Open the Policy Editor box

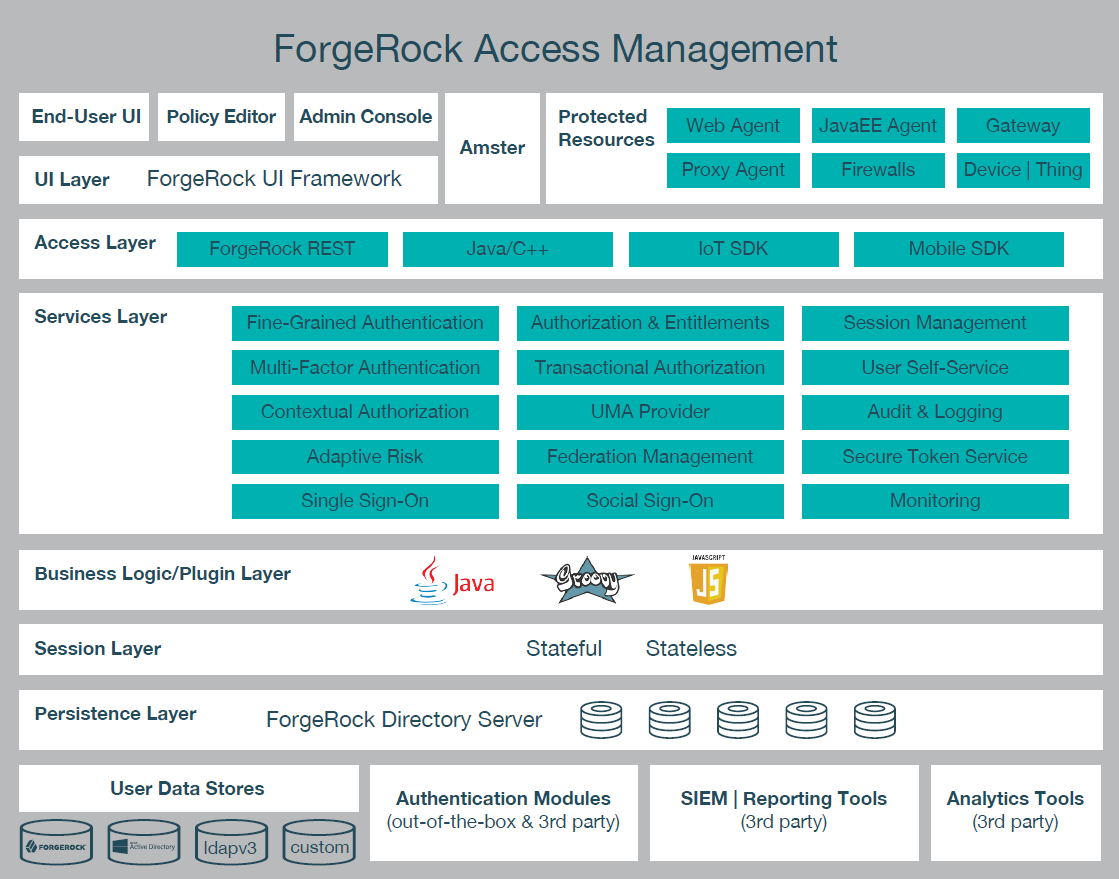tap(221, 117)
